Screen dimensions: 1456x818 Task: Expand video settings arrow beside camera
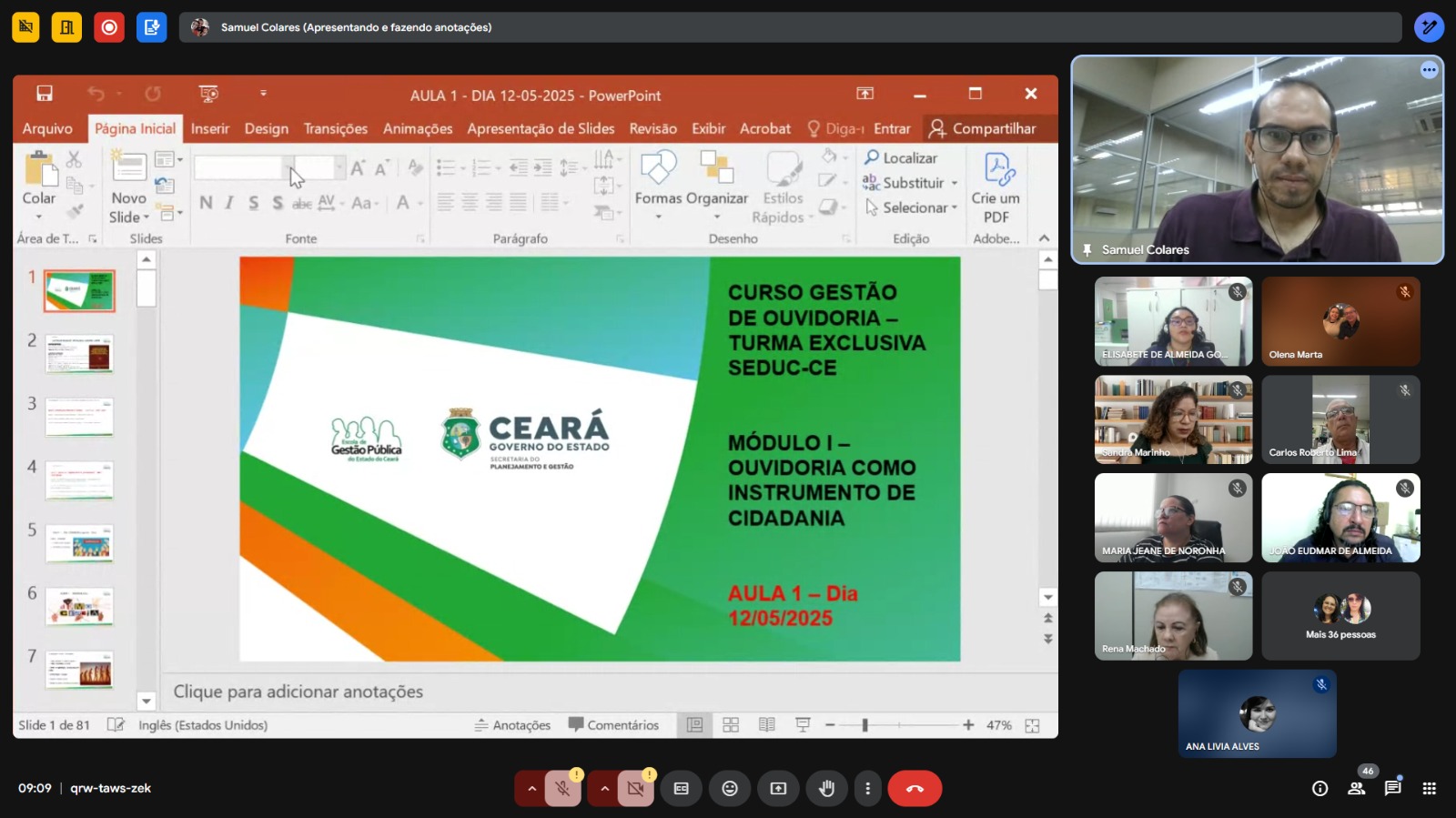point(604,789)
